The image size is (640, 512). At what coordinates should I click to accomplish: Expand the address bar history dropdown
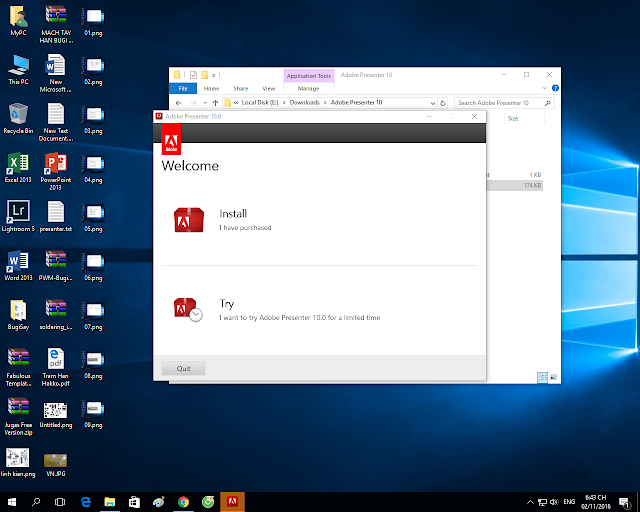pos(433,103)
